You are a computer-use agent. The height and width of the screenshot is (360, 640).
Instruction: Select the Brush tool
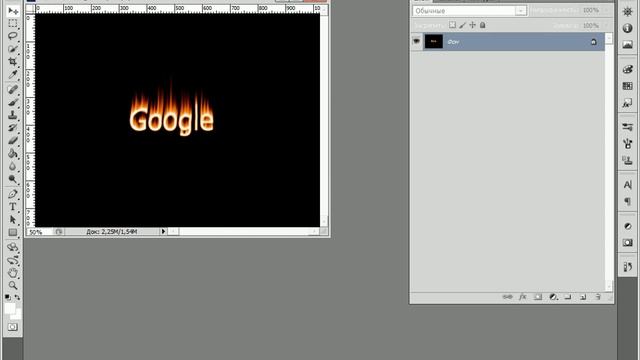tap(13, 102)
